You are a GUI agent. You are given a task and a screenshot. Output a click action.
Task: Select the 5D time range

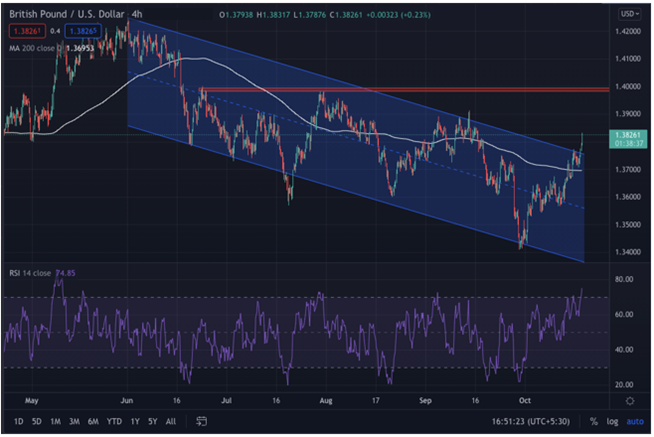(x=37, y=422)
